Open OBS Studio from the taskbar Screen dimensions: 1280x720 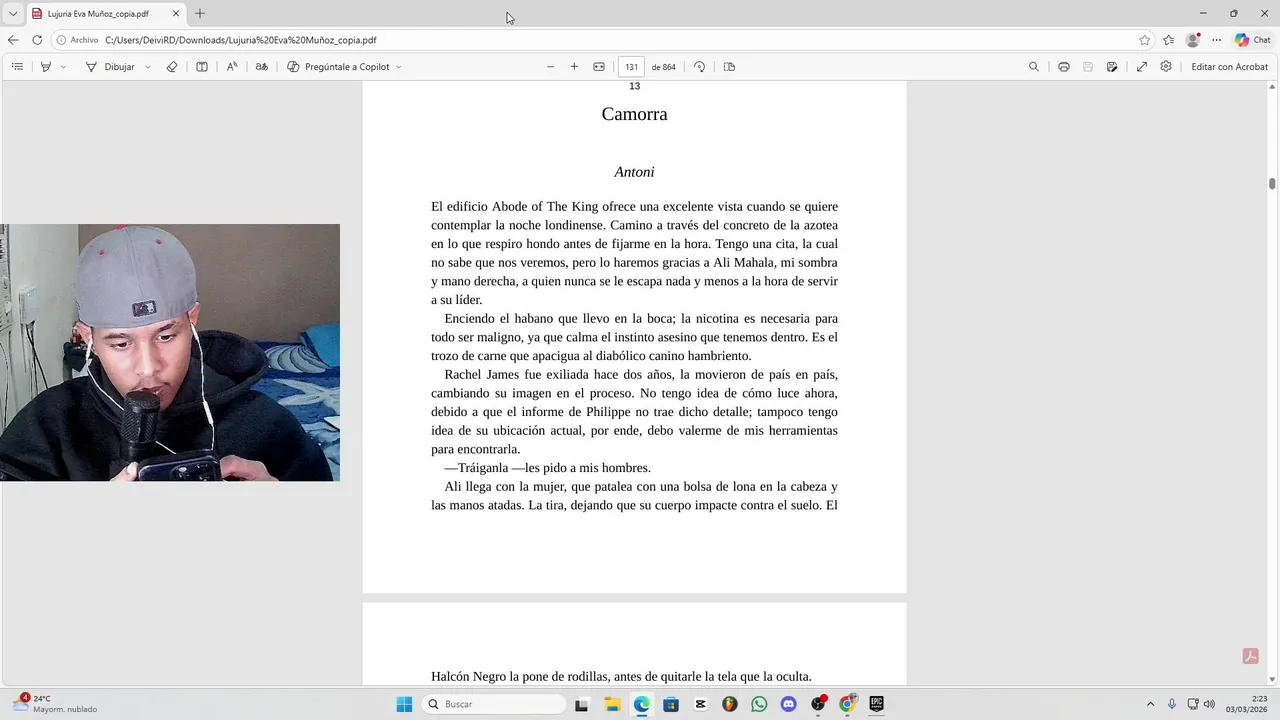click(x=818, y=704)
